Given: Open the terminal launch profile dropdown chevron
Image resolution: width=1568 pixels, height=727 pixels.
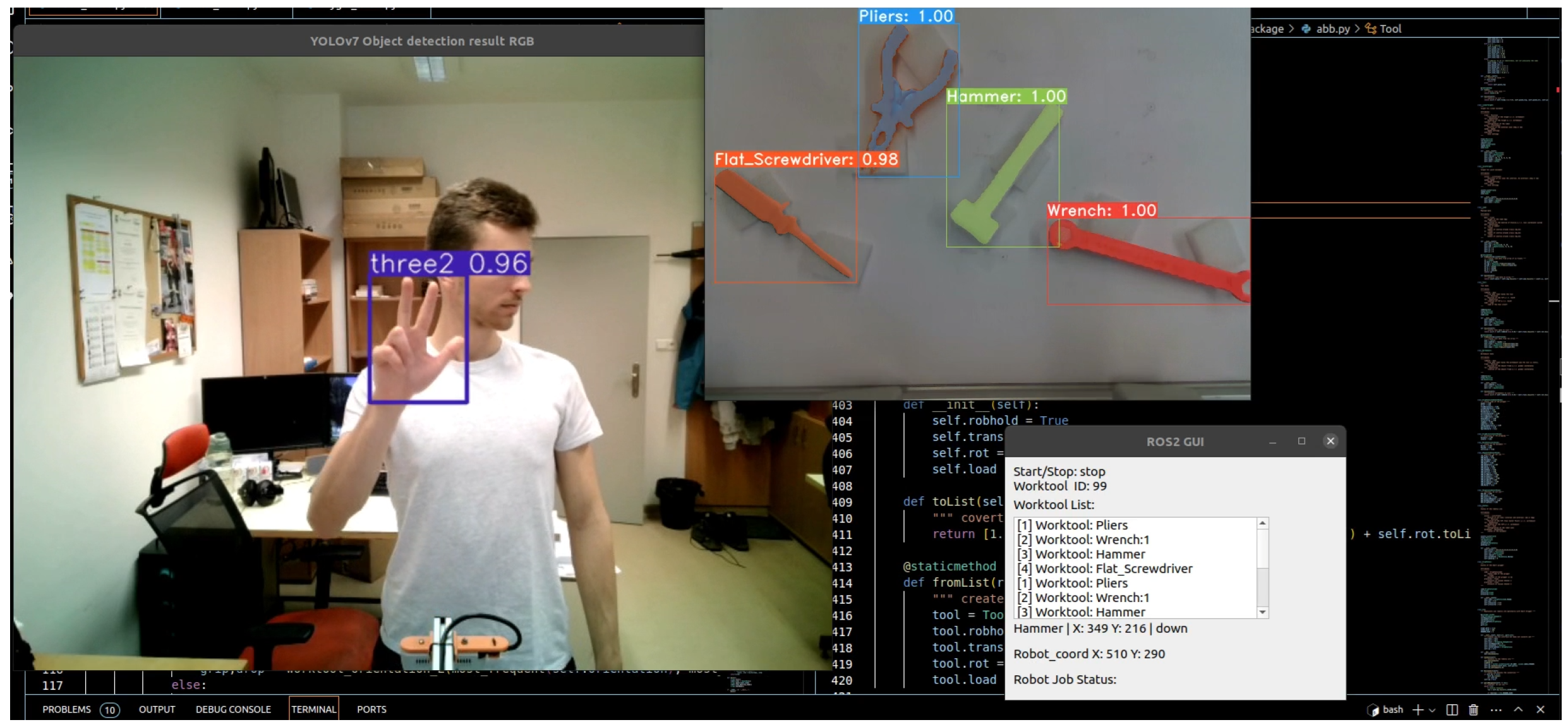Looking at the screenshot, I should [x=1432, y=711].
